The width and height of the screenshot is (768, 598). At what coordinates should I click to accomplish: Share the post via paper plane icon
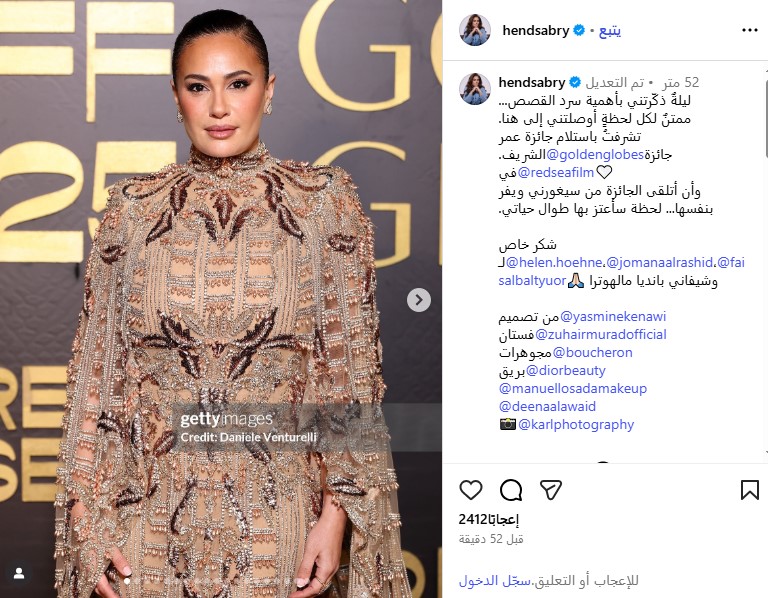click(x=551, y=490)
